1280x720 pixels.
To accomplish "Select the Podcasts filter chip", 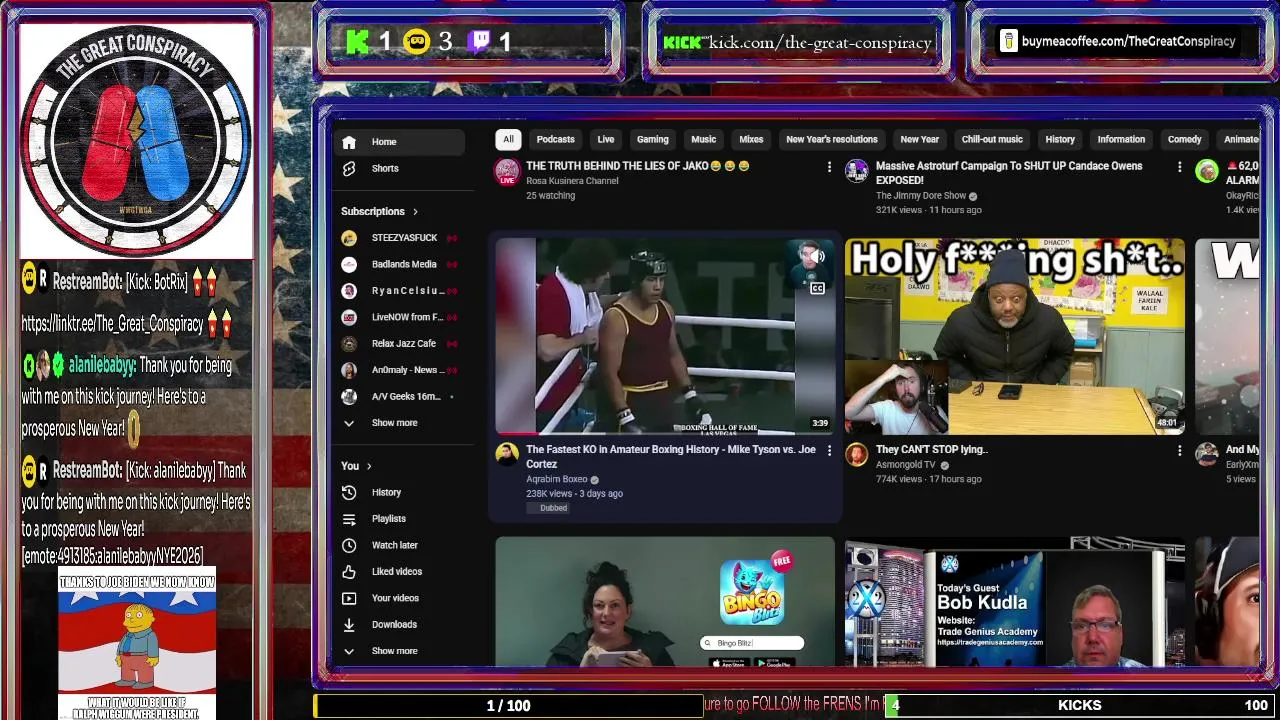I will [x=555, y=140].
